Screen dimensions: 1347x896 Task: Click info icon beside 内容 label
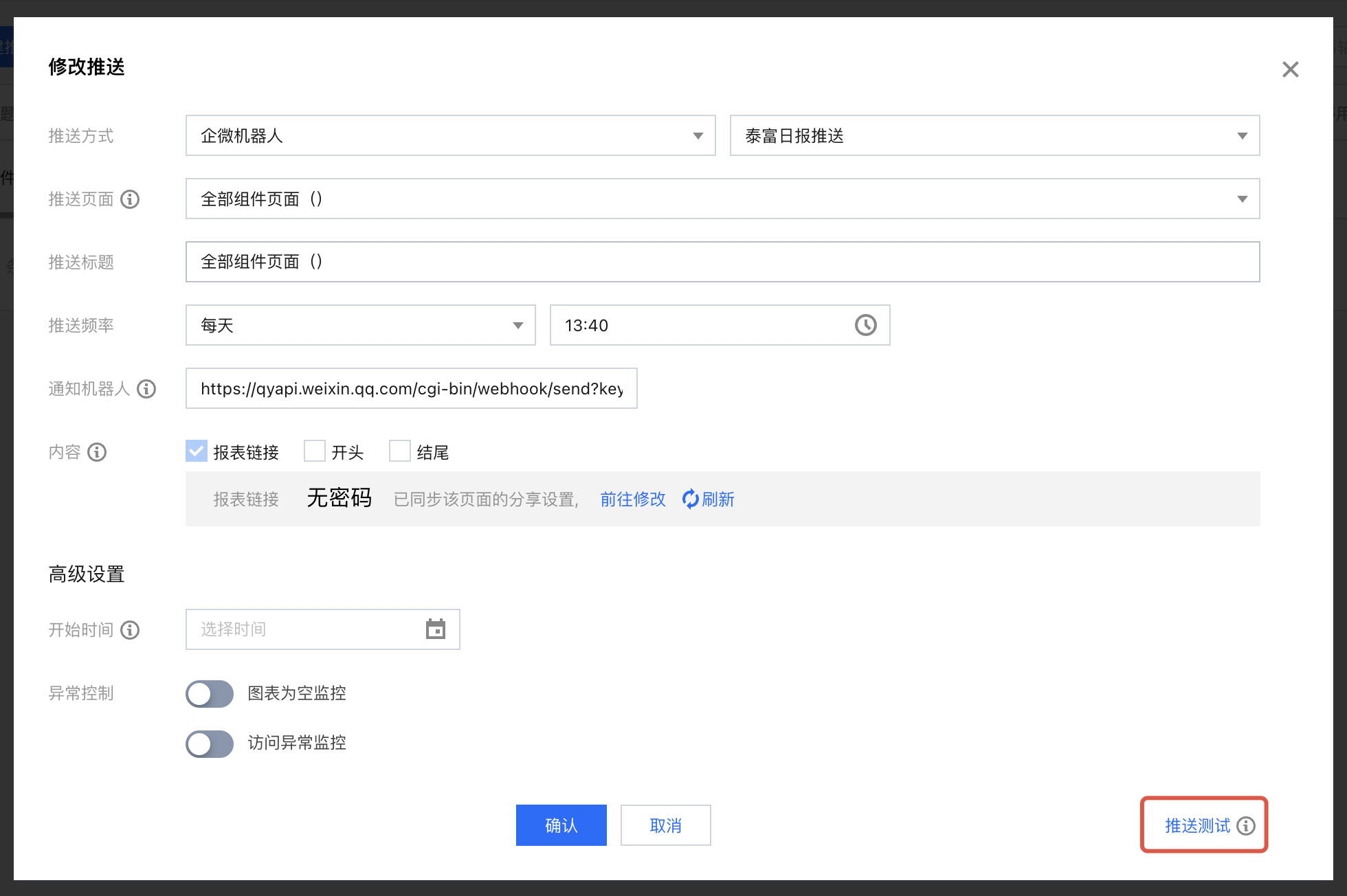[x=97, y=452]
